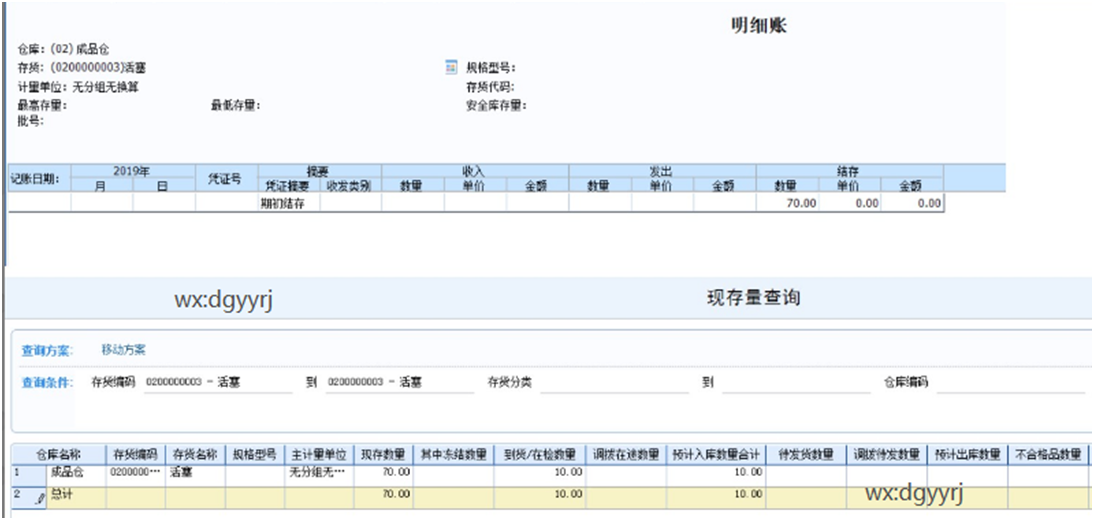The width and height of the screenshot is (1094, 520).
Task: Click the 安全库存量 label
Action: pos(496,105)
